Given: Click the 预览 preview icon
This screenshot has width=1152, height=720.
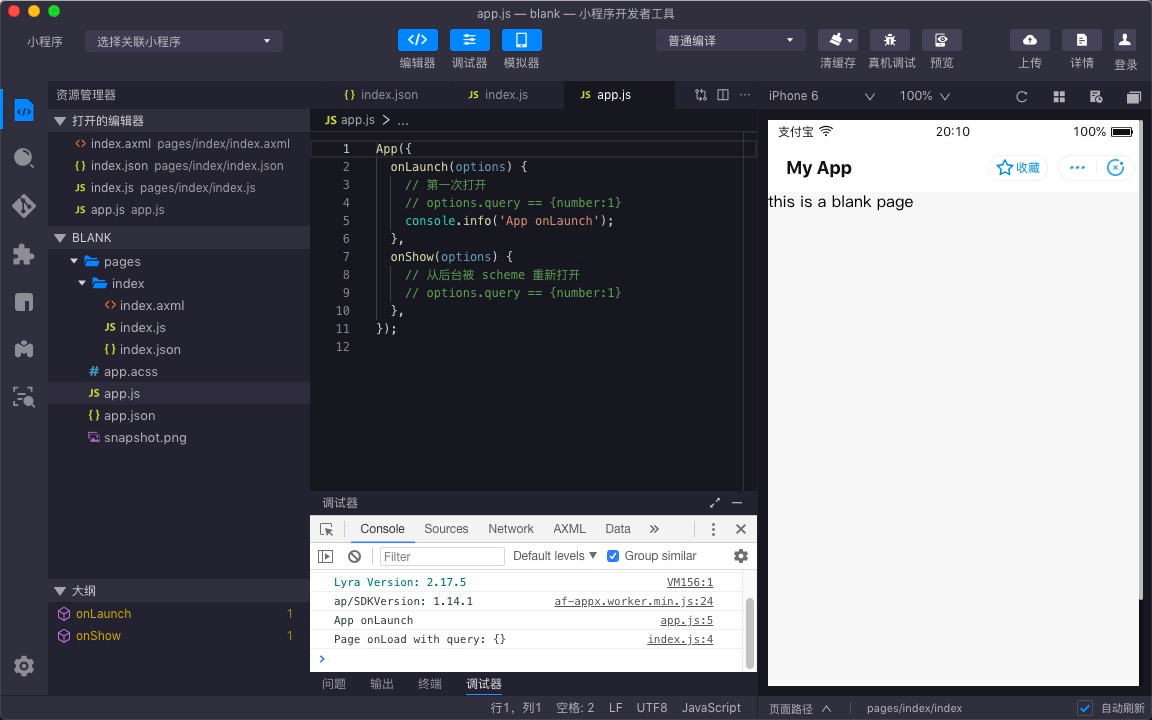Looking at the screenshot, I should click(x=942, y=40).
